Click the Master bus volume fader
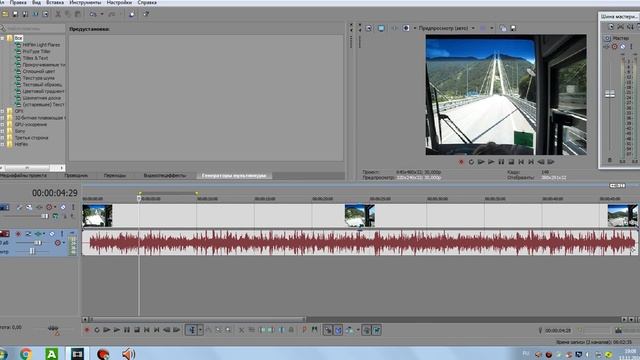This screenshot has width=640, height=360. tap(610, 94)
